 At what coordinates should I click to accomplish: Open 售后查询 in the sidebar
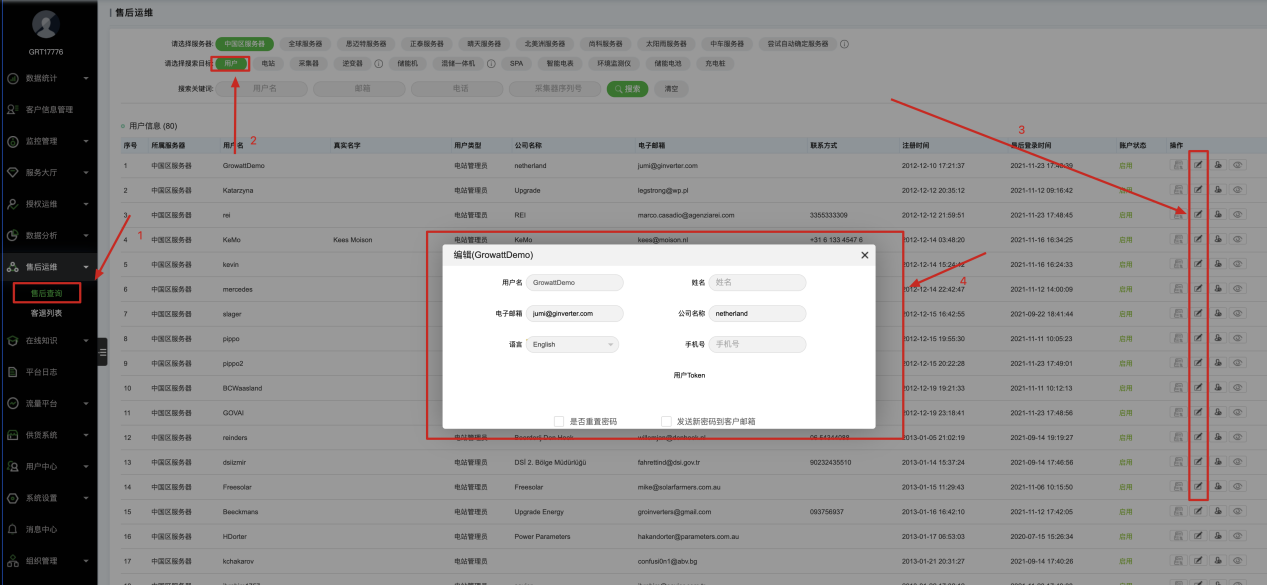[47, 293]
